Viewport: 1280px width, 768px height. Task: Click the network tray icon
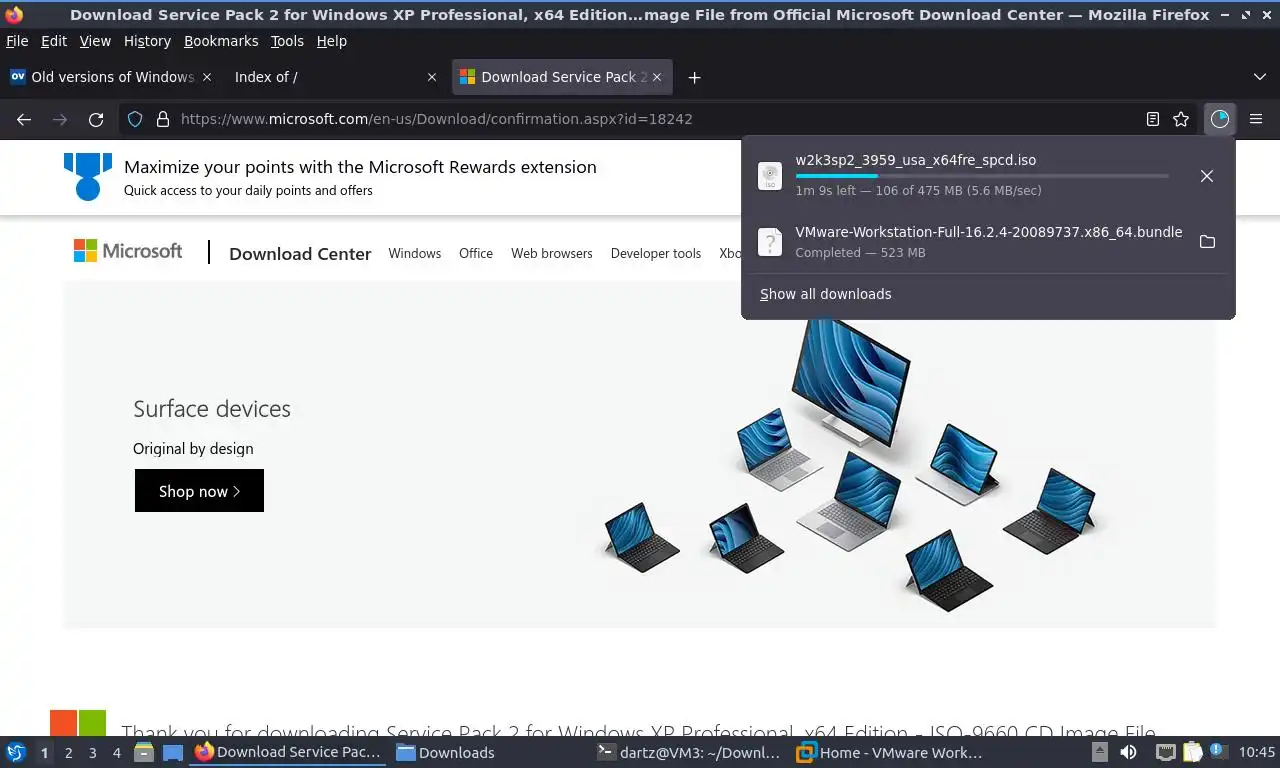point(1165,752)
